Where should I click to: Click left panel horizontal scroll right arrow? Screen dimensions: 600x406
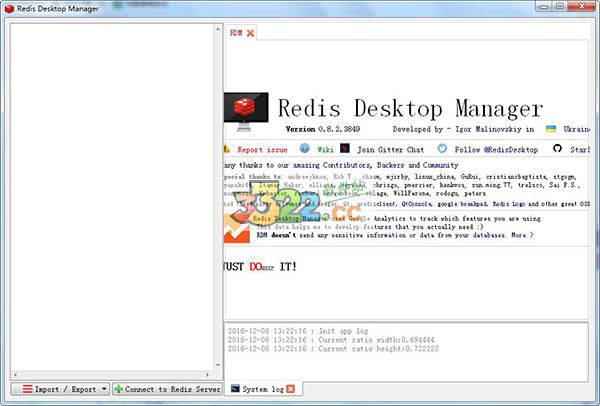coord(207,375)
